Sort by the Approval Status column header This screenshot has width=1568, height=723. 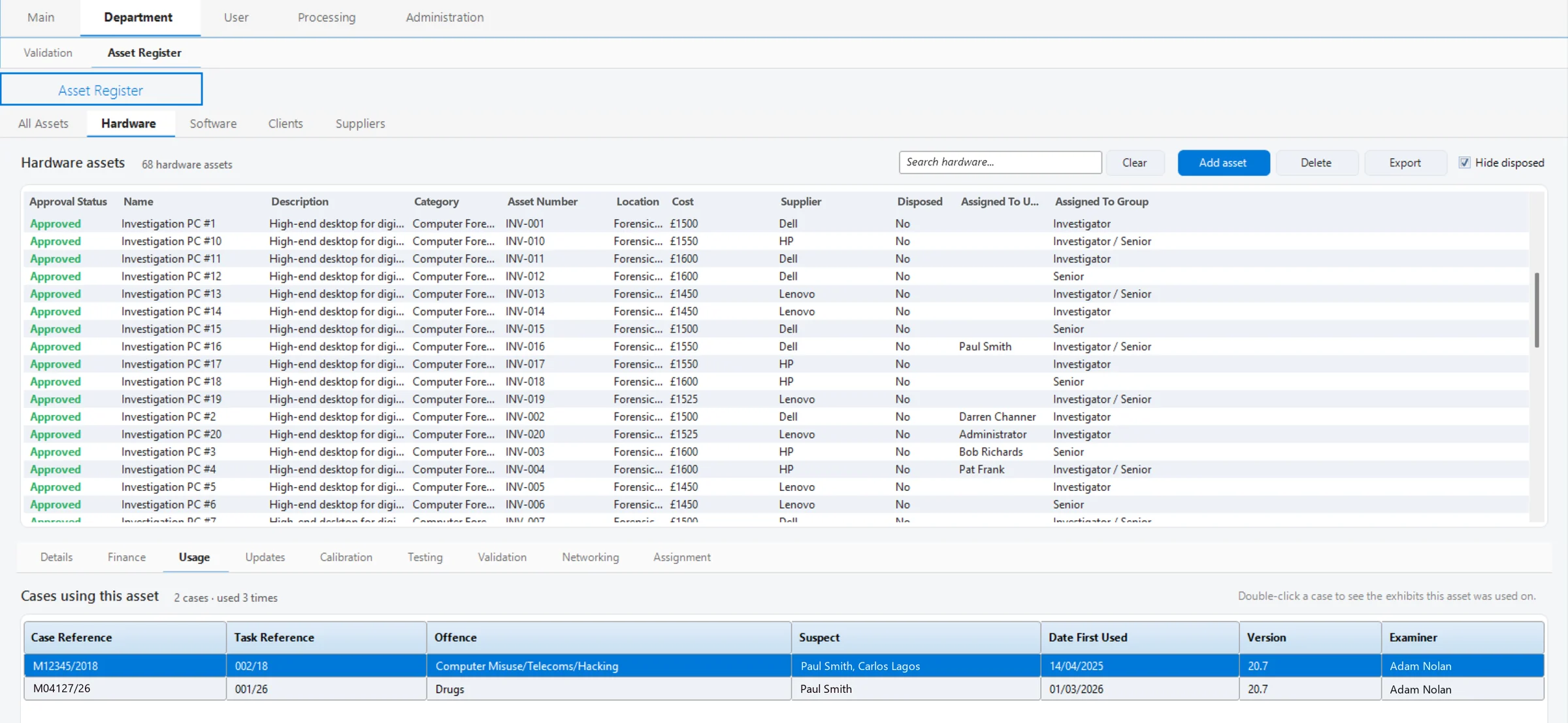(68, 202)
